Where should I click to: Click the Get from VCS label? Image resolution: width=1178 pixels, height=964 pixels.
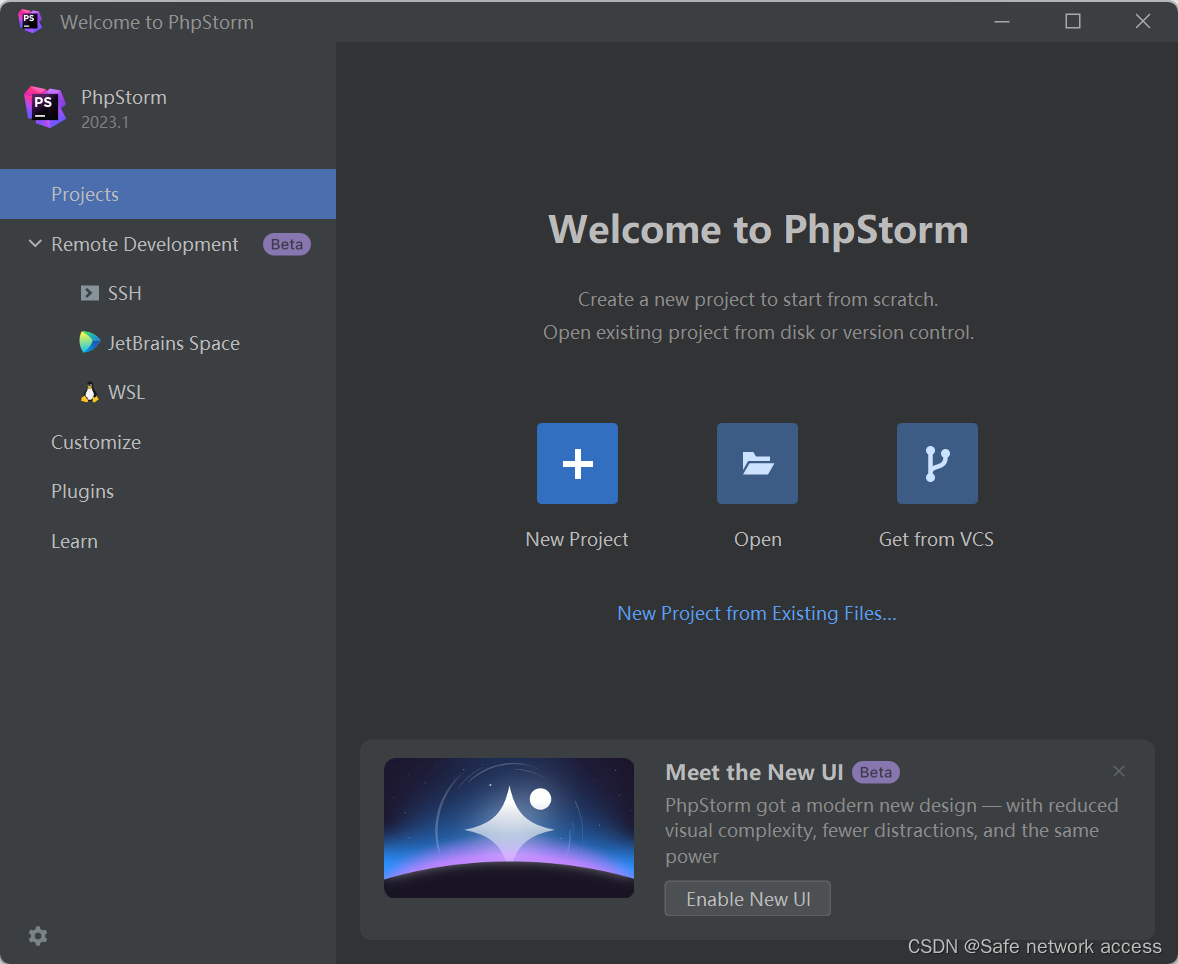936,539
